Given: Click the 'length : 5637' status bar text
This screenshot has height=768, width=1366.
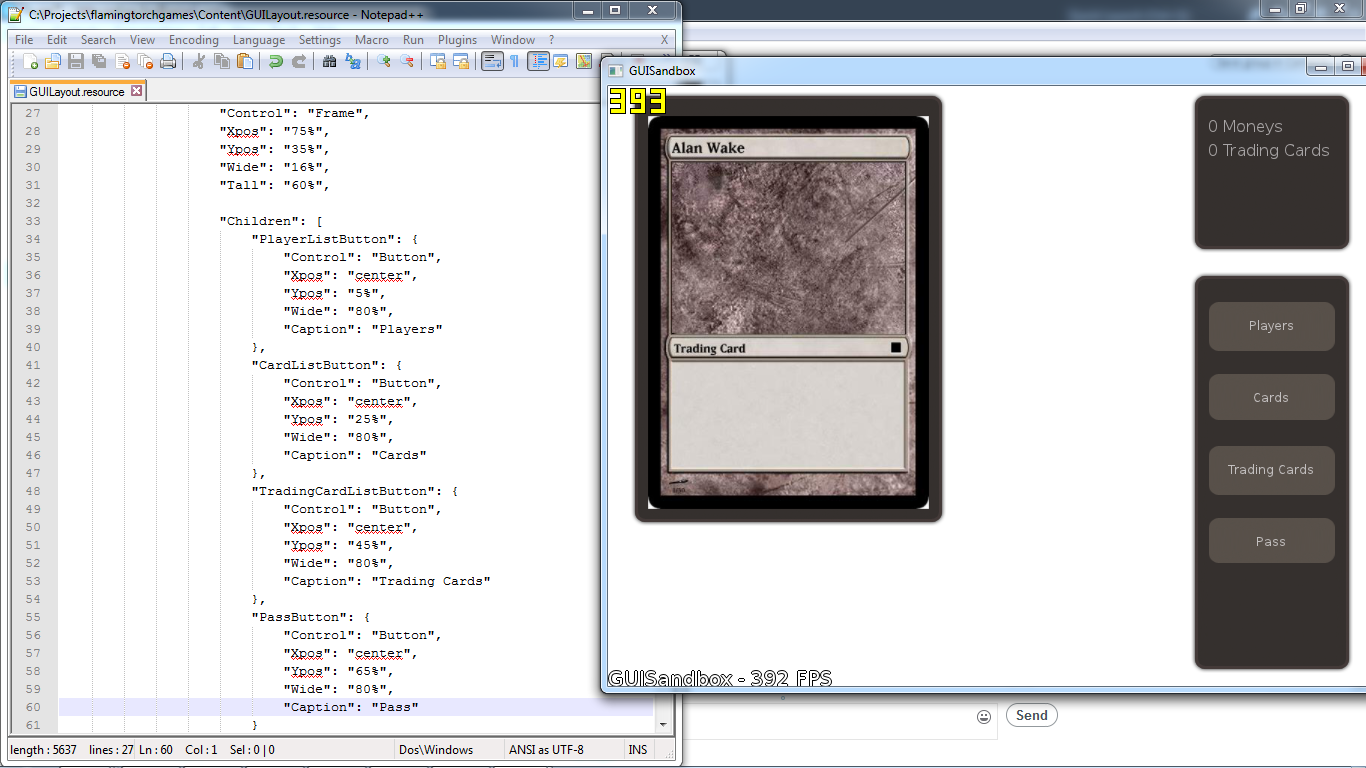Looking at the screenshot, I should (43, 749).
